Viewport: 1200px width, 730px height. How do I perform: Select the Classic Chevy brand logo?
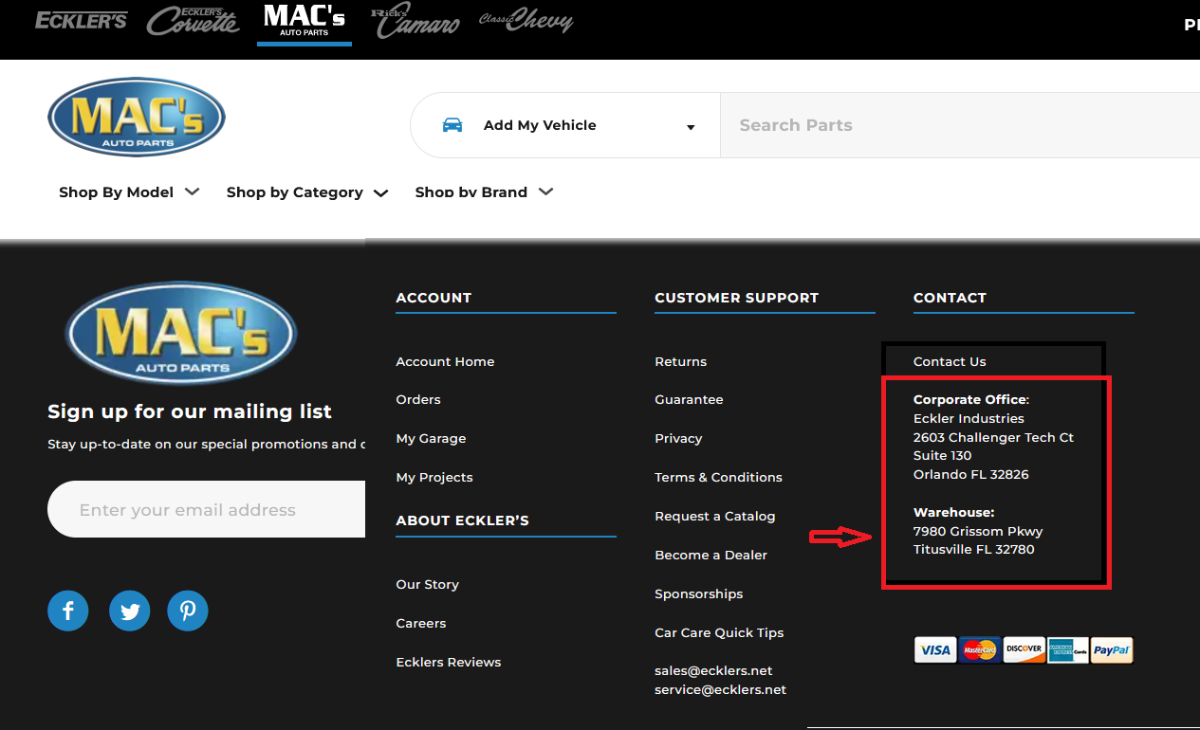tap(526, 21)
